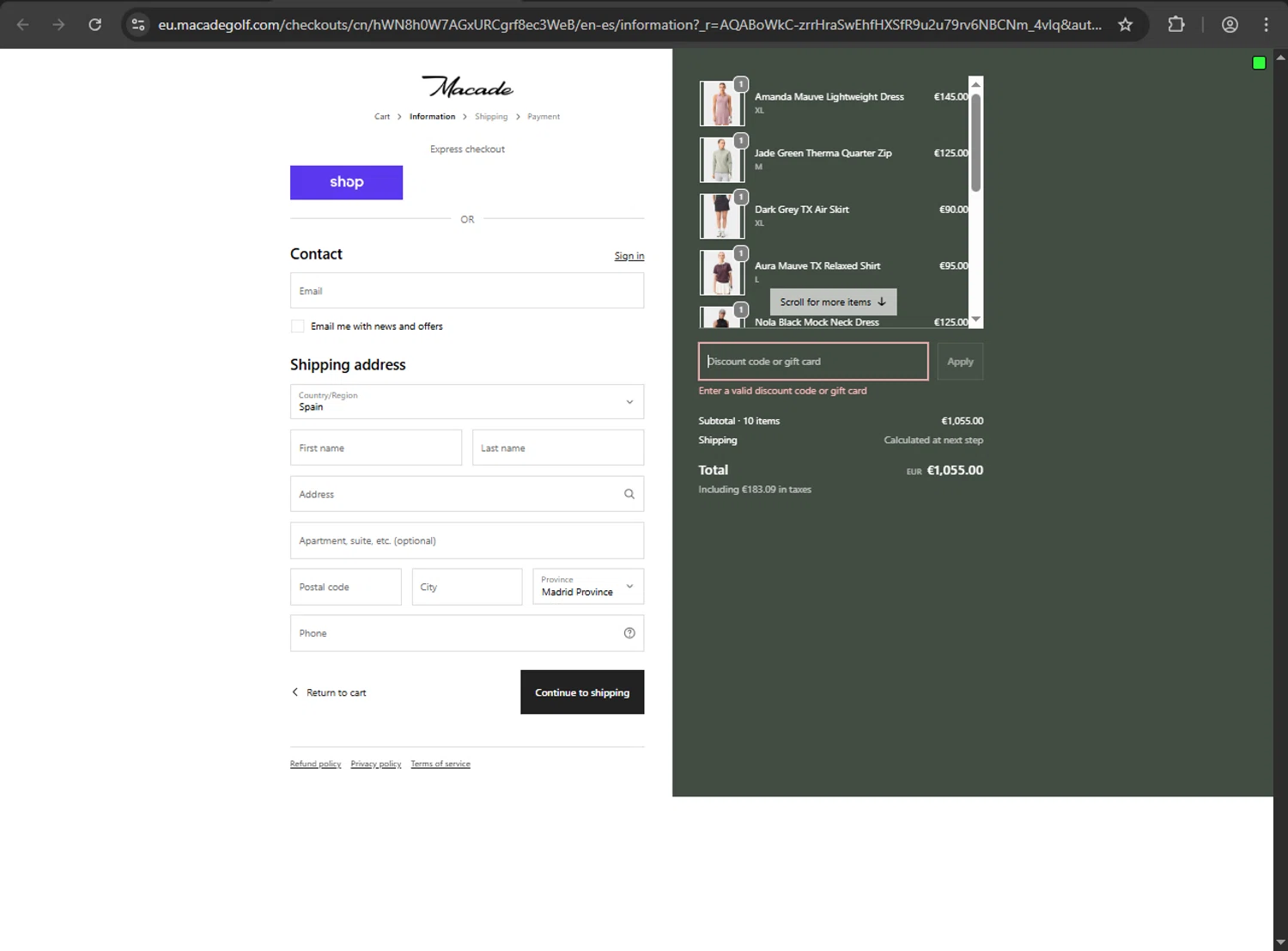
Task: Open the browser profile icon
Action: point(1230,24)
